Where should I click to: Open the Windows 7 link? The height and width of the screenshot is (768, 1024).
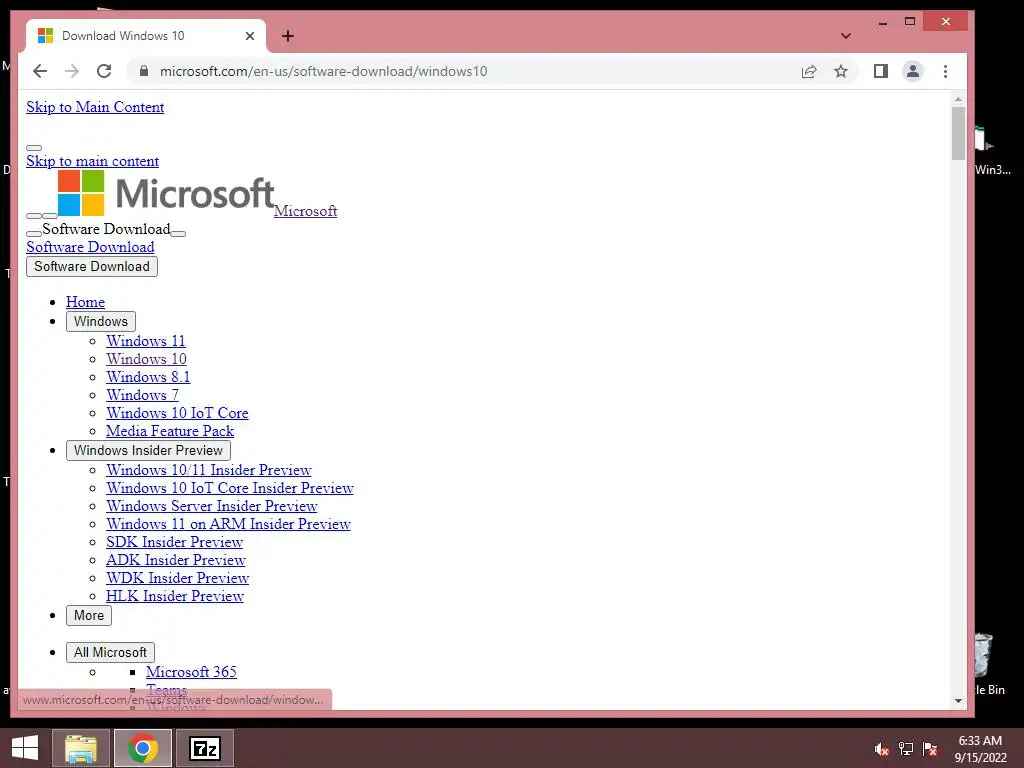[x=142, y=395]
